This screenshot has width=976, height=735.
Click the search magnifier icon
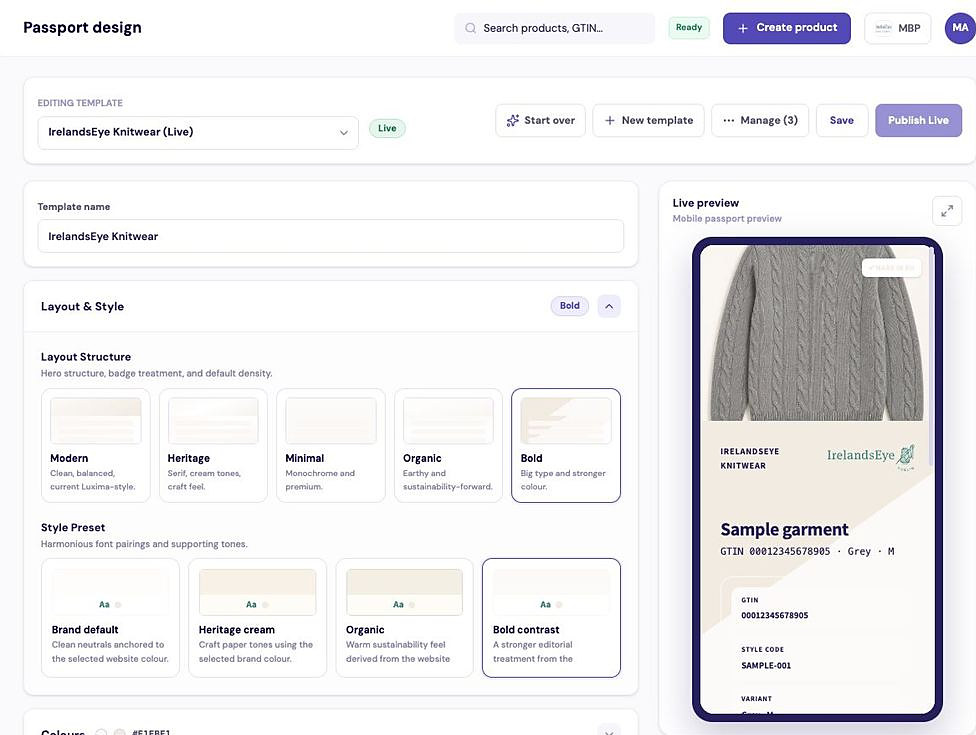pos(471,28)
